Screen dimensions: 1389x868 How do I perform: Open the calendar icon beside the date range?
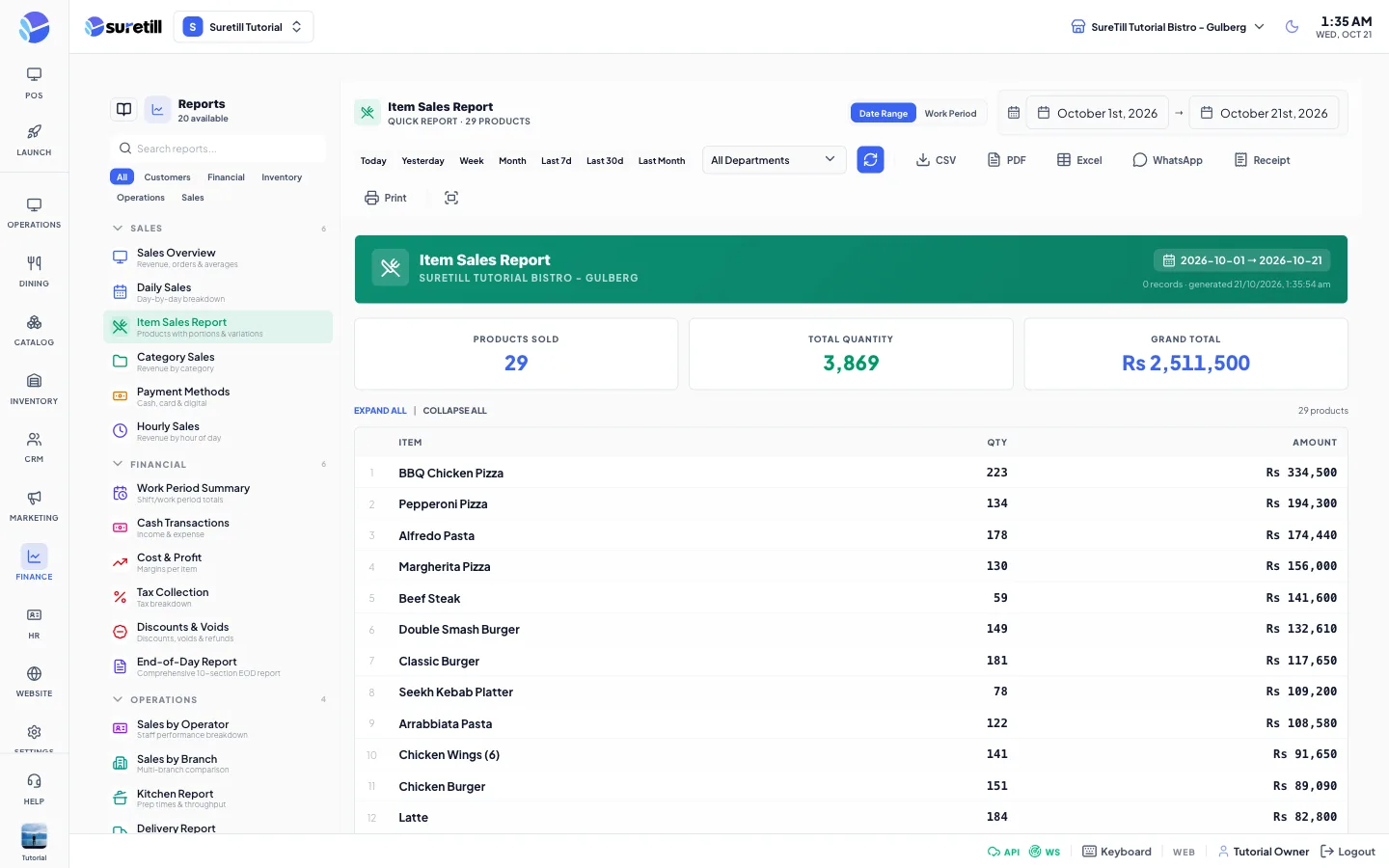click(1014, 113)
